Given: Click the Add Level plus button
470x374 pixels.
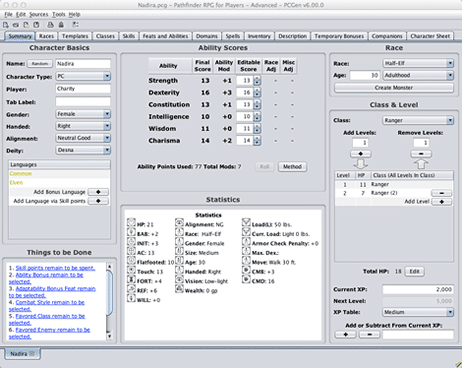Looking at the screenshot, I should click(x=442, y=202).
